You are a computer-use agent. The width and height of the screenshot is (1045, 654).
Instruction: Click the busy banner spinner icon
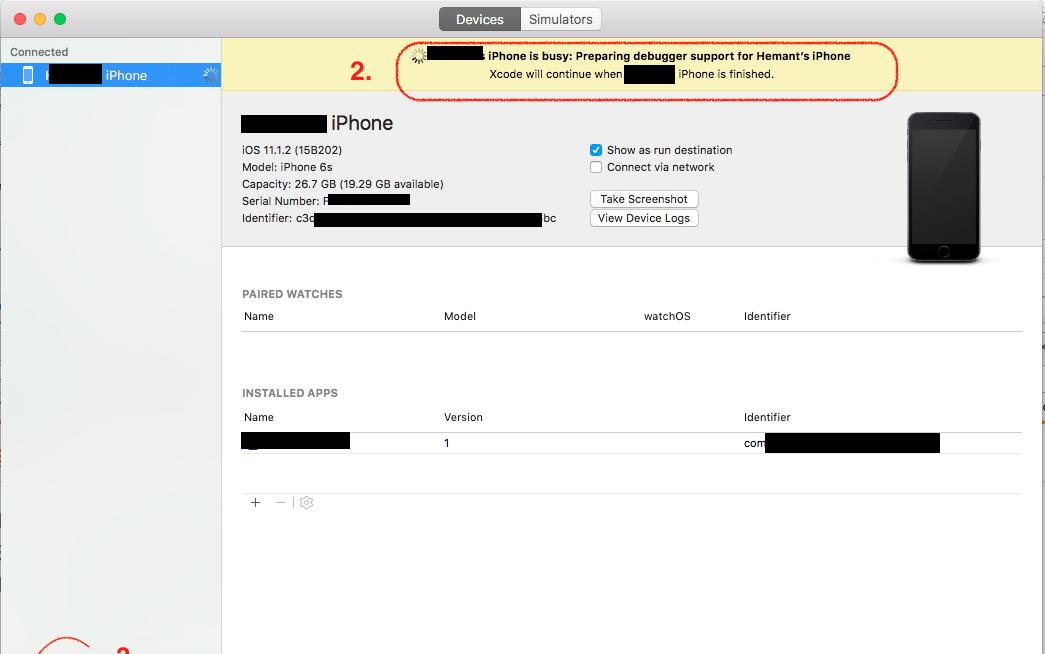pyautogui.click(x=418, y=56)
